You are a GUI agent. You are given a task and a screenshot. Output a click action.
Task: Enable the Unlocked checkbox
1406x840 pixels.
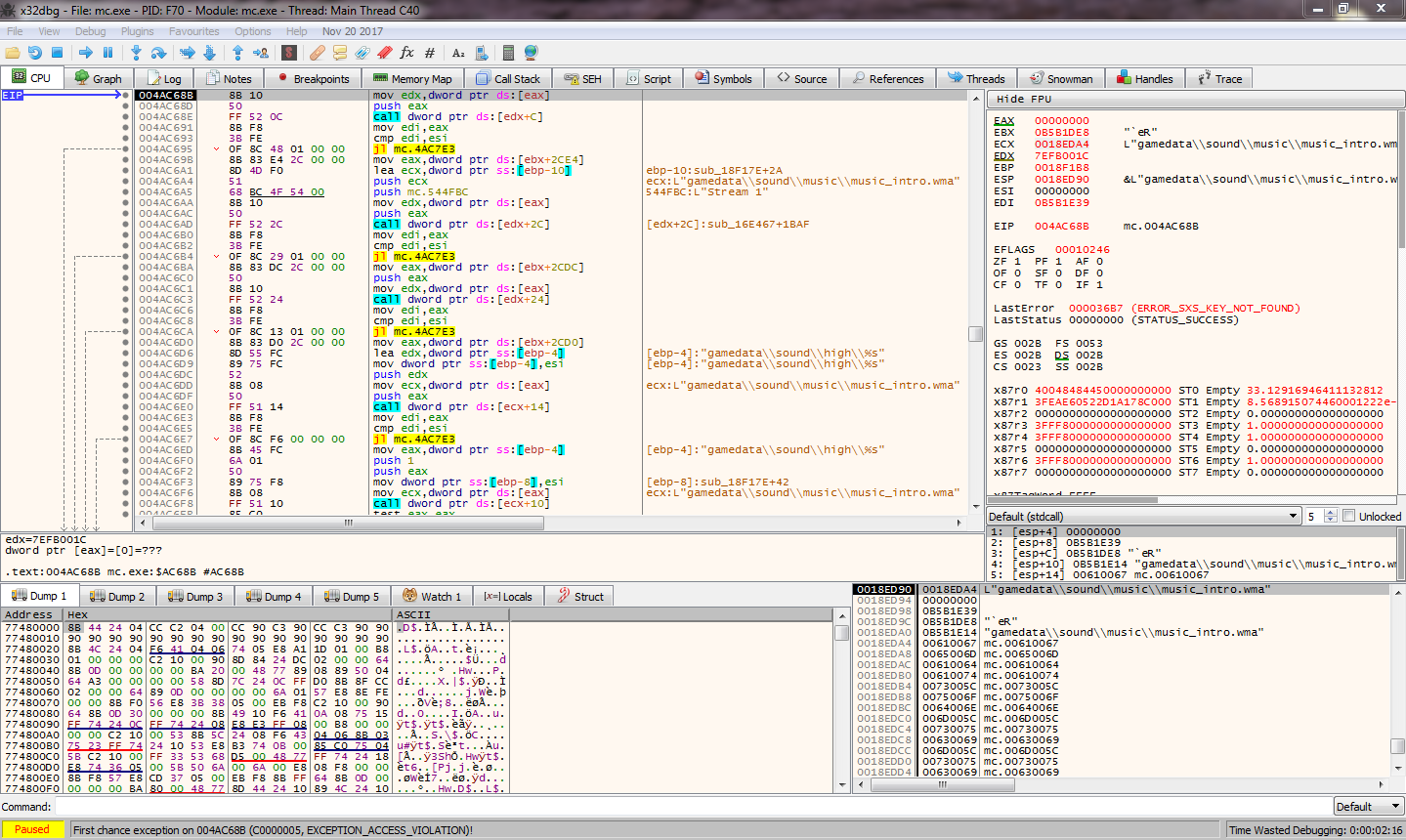click(x=1349, y=516)
